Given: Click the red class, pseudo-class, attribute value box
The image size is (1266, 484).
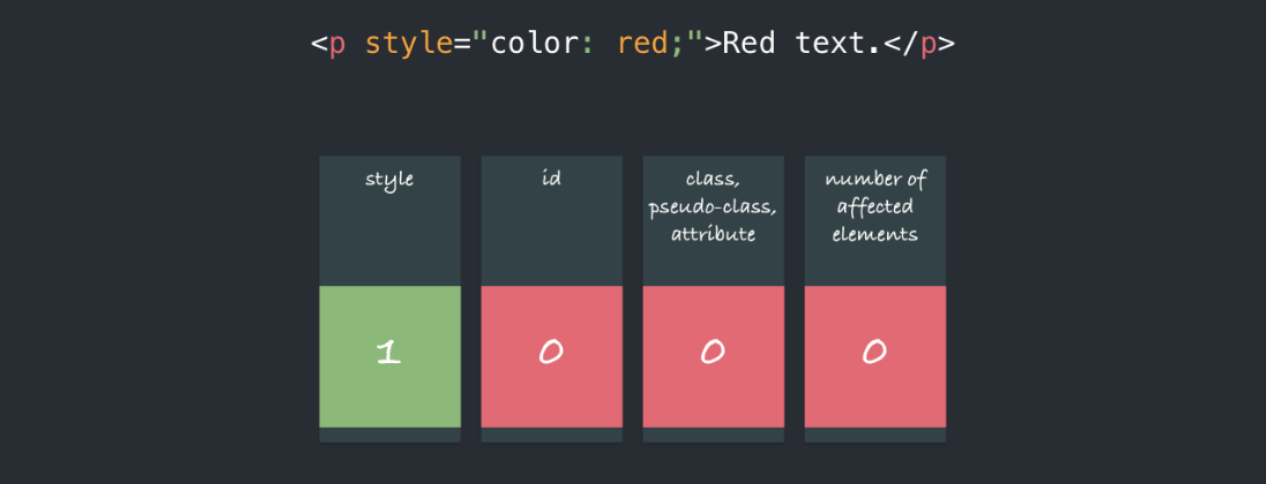Looking at the screenshot, I should coord(713,357).
